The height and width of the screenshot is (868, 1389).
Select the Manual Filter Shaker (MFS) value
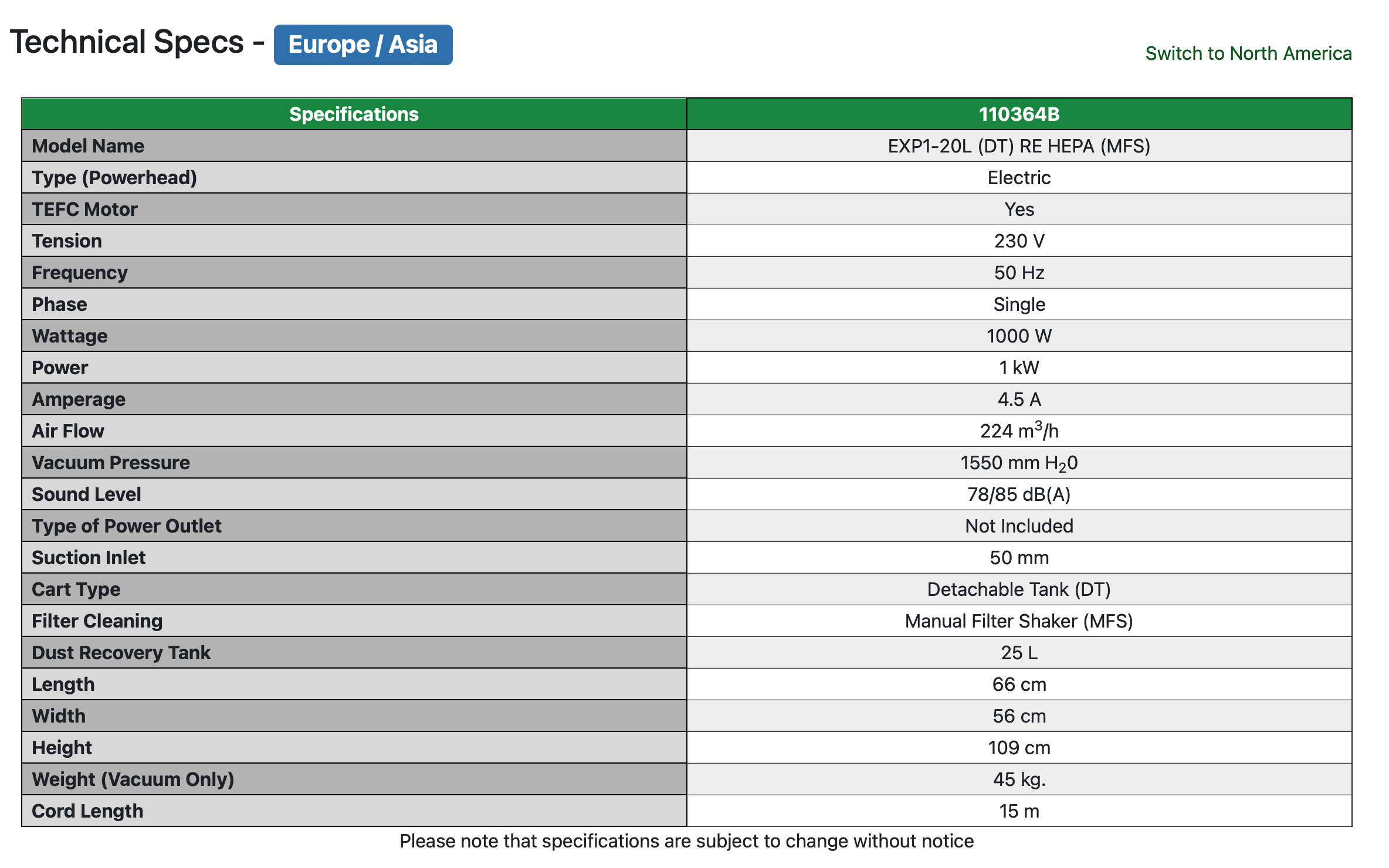point(1019,621)
